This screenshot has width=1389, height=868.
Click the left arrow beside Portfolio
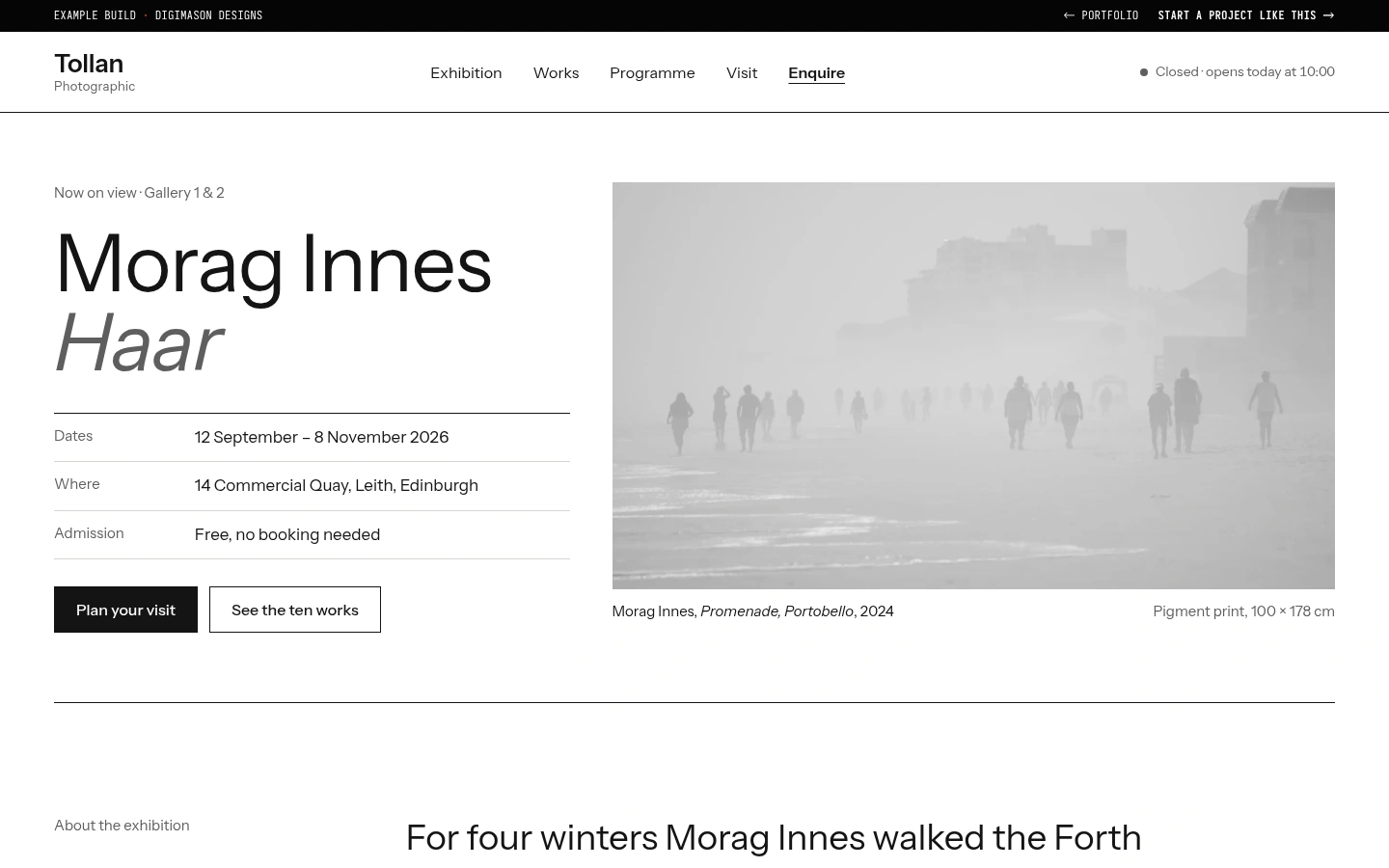[1069, 15]
